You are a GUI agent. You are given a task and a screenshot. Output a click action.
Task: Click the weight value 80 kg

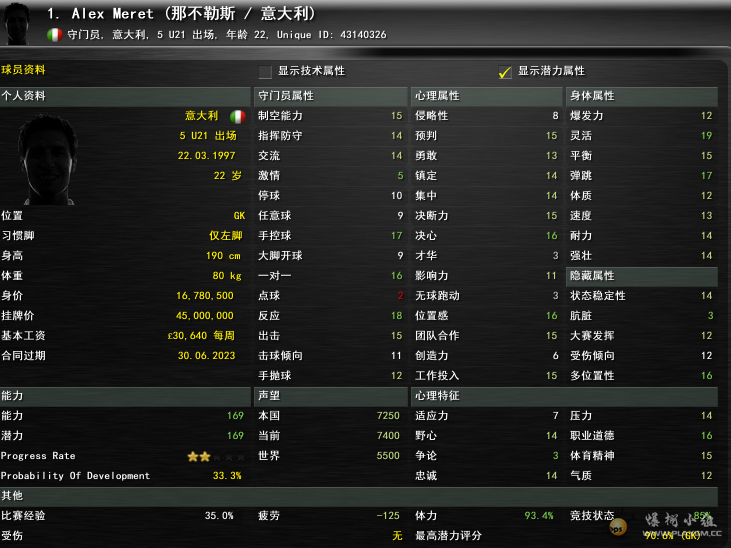(227, 276)
